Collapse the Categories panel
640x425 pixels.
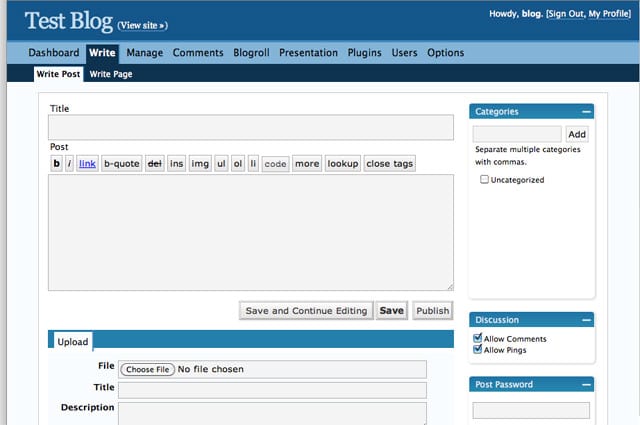point(586,112)
